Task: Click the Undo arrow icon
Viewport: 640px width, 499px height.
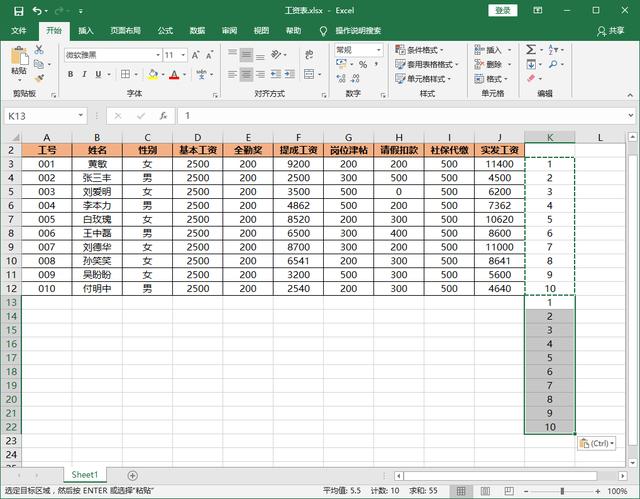Action: (35, 10)
